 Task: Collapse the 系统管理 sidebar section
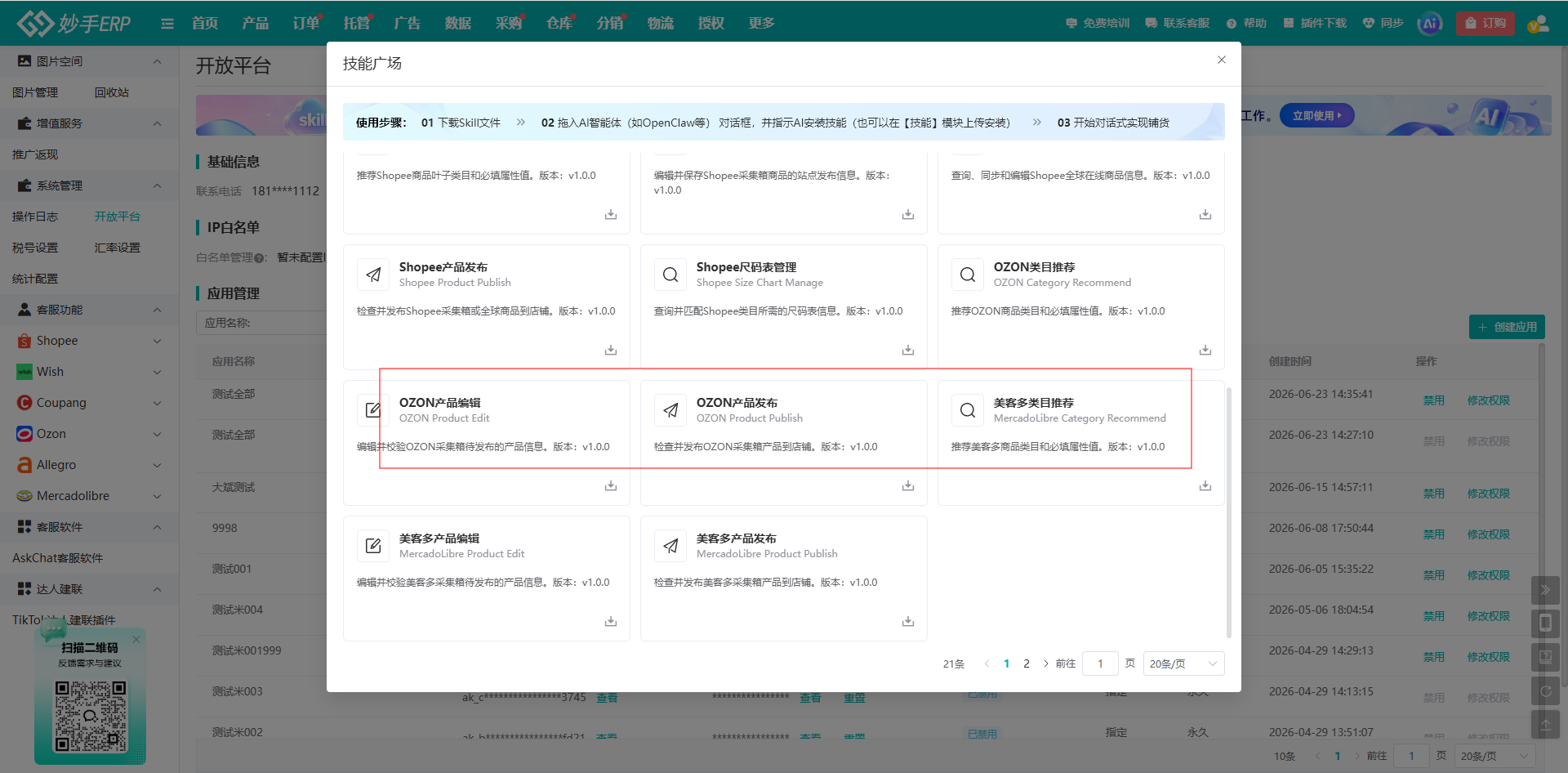(x=89, y=185)
